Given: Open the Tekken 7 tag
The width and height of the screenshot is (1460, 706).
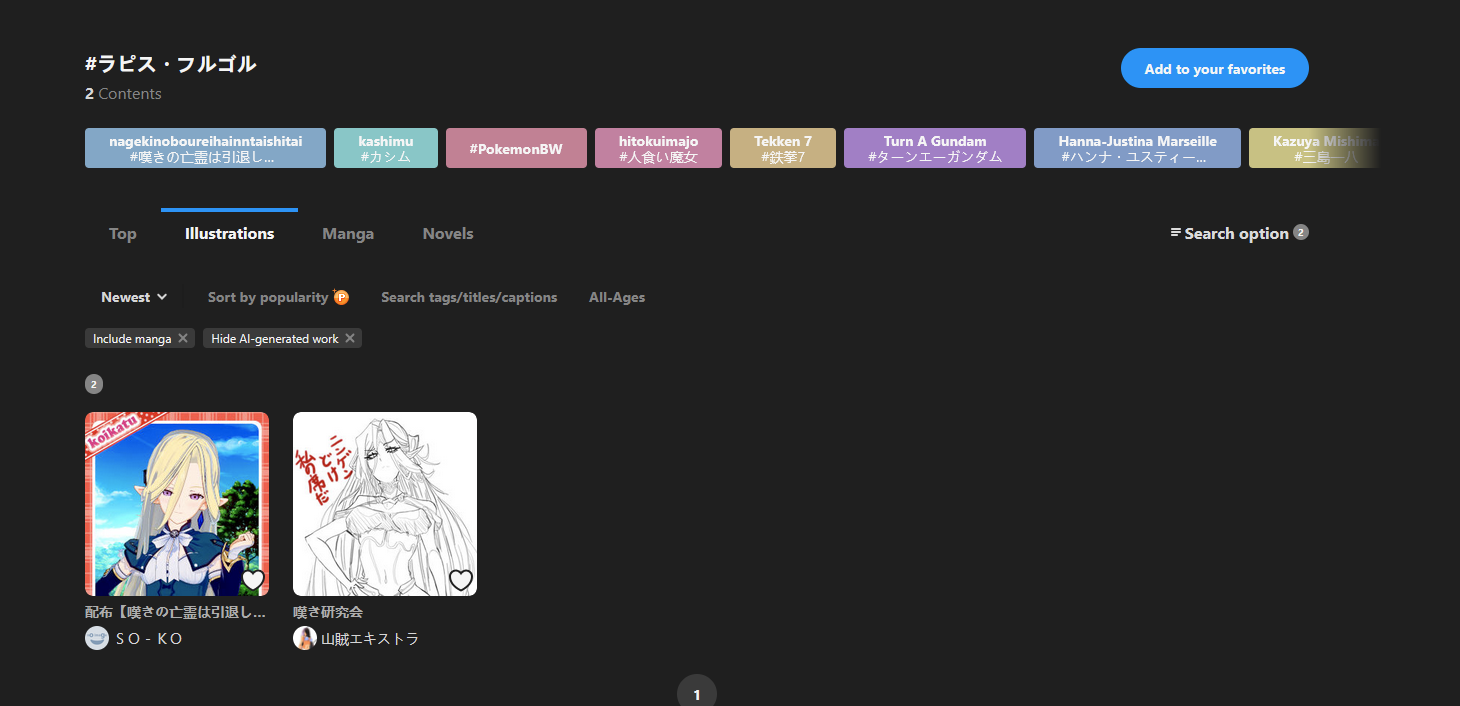Looking at the screenshot, I should [783, 148].
